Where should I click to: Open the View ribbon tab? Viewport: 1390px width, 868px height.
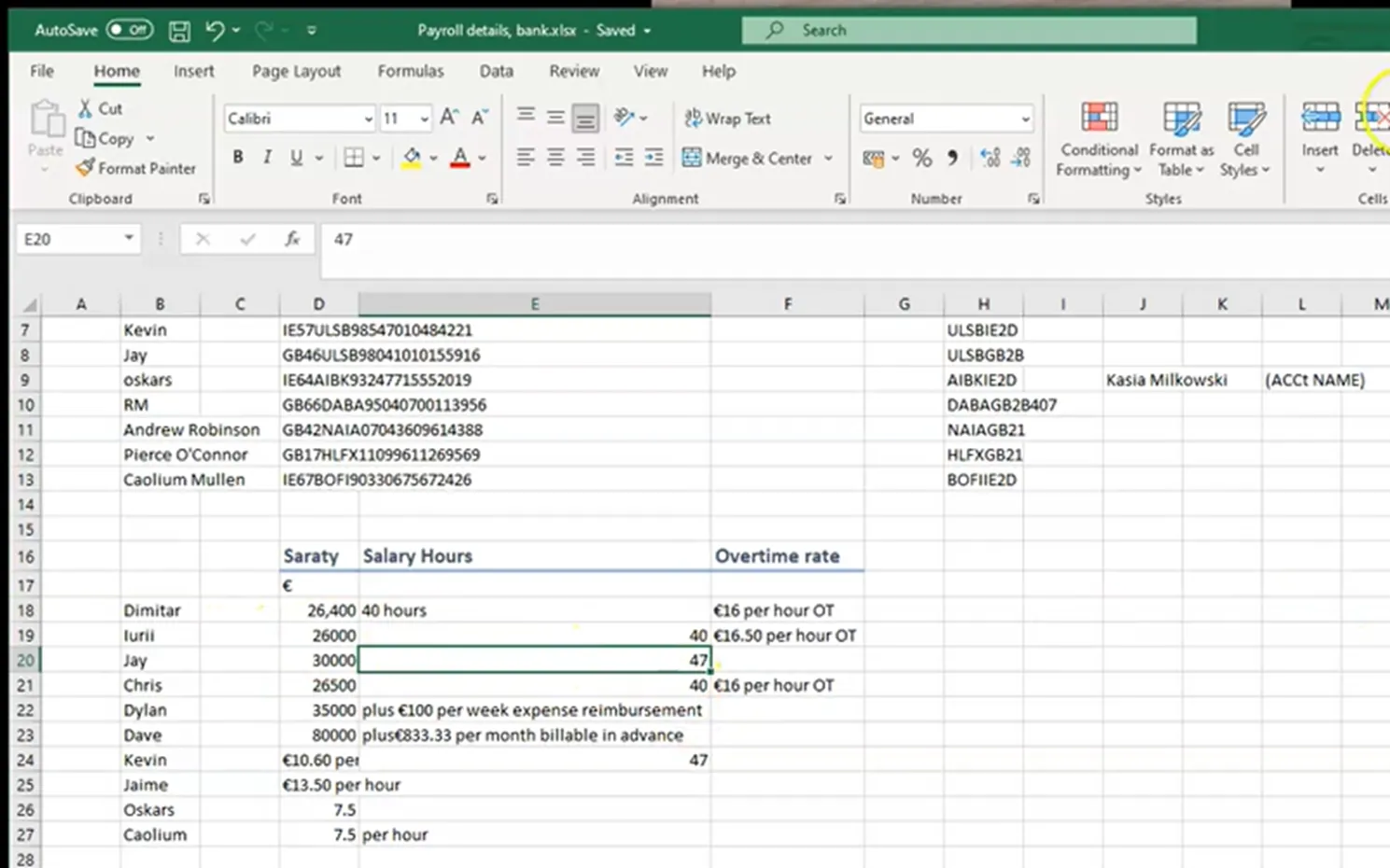pos(651,71)
